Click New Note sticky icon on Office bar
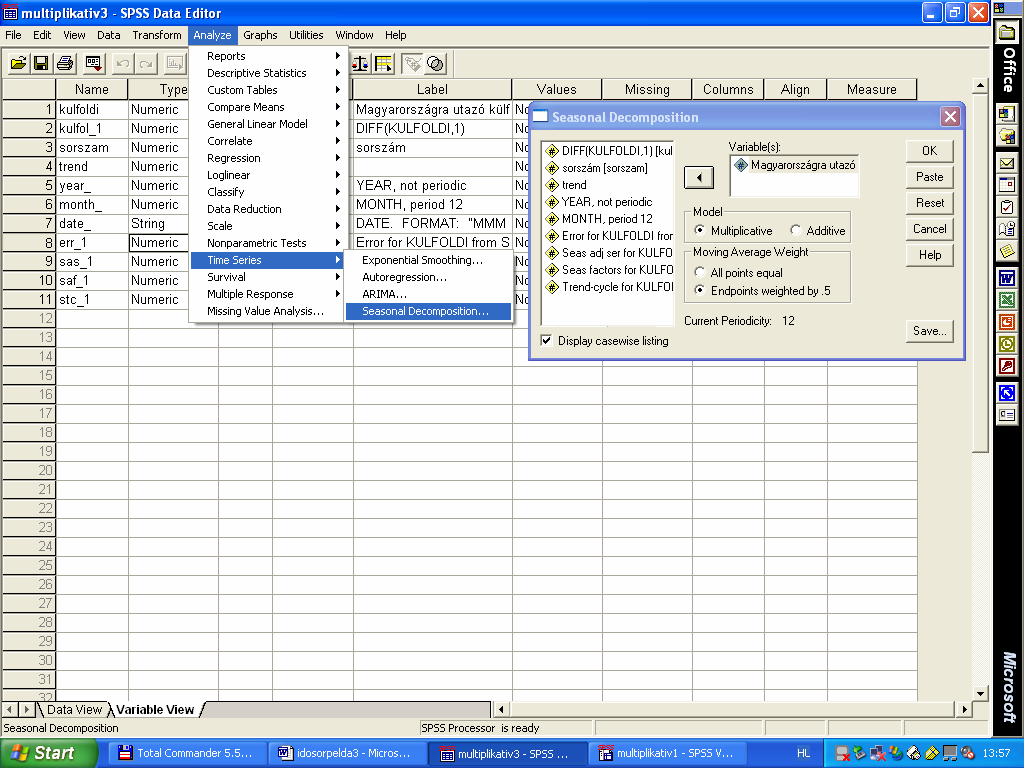 pyautogui.click(x=1007, y=251)
